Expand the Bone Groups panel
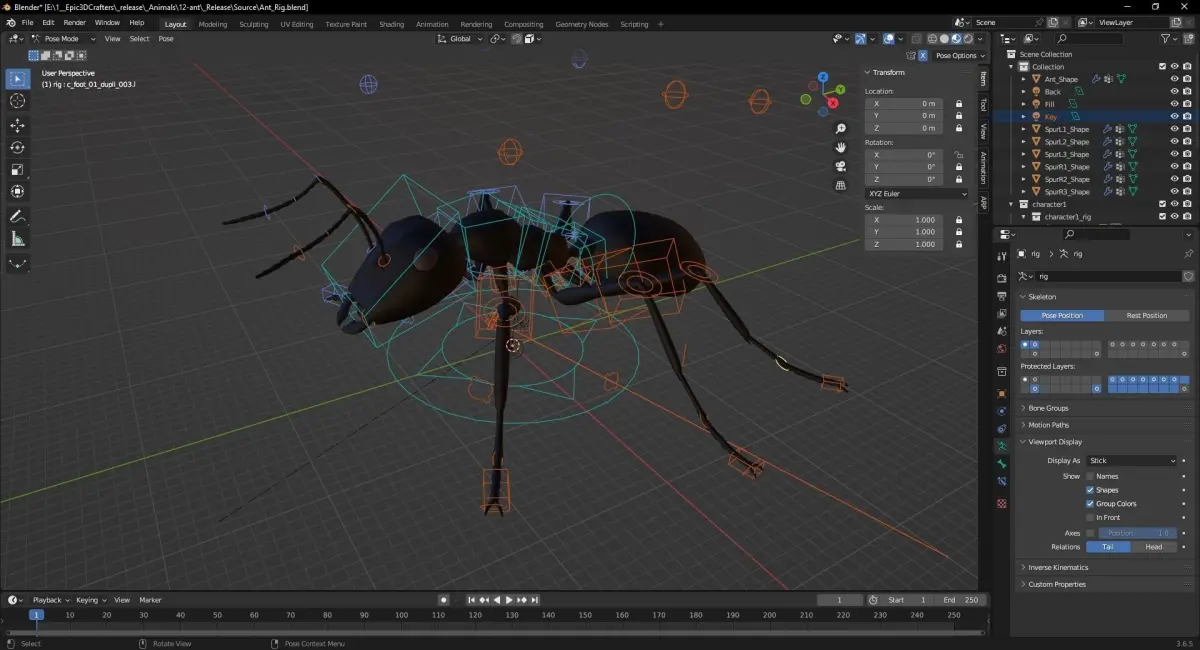The height and width of the screenshot is (650, 1200). [x=1048, y=408]
